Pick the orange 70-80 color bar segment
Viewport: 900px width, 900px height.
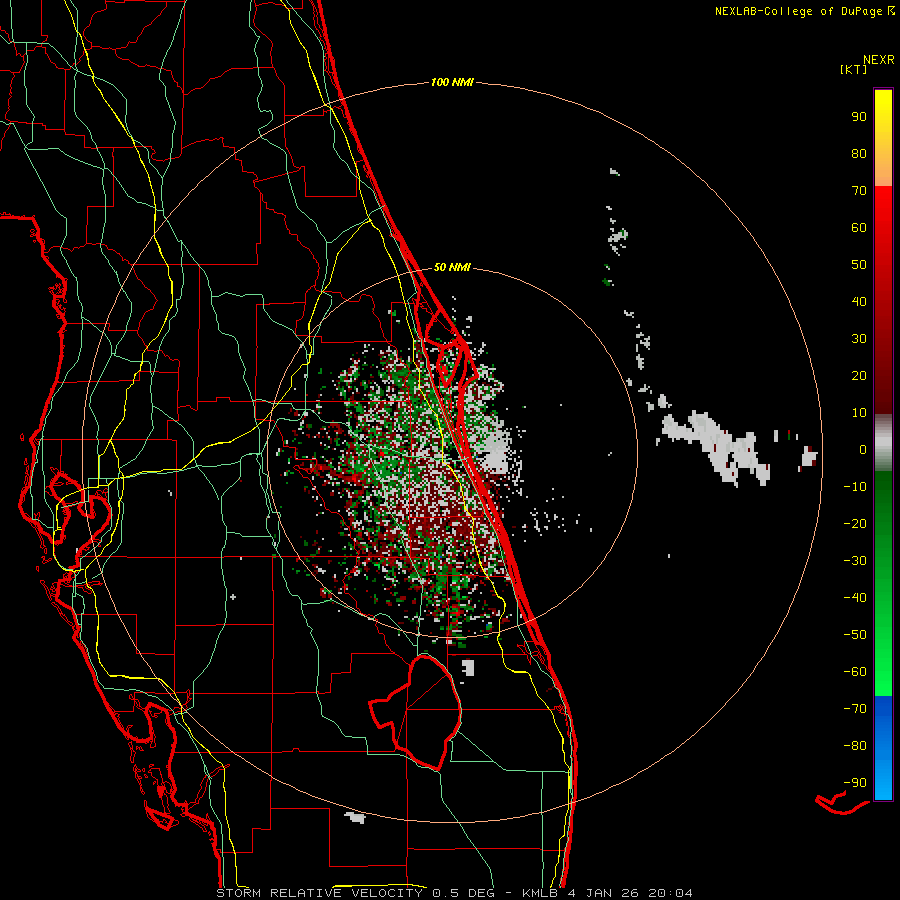tap(883, 171)
